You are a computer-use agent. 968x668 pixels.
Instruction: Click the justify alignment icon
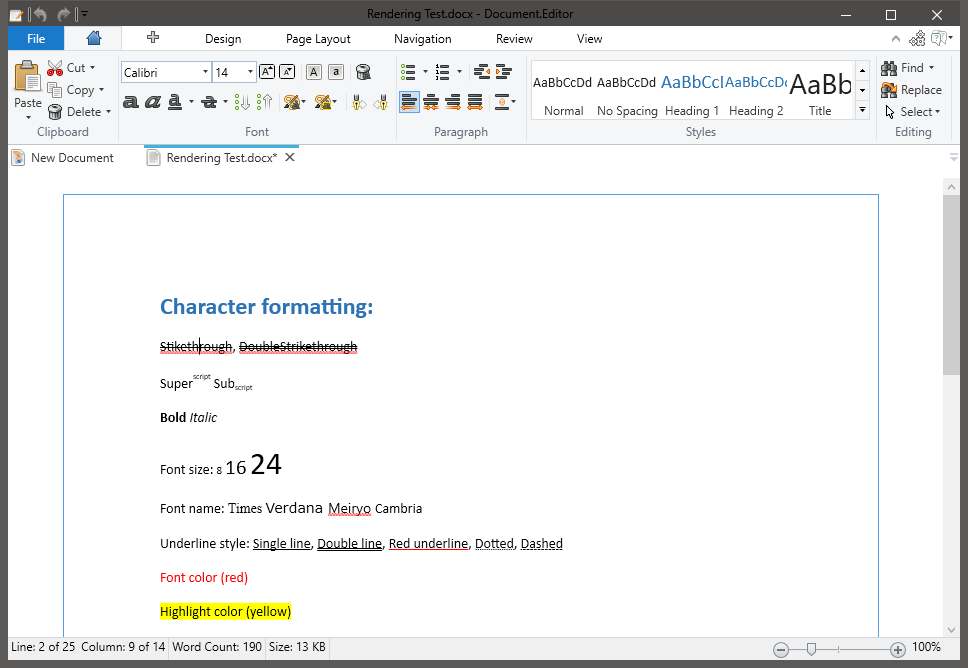point(475,102)
